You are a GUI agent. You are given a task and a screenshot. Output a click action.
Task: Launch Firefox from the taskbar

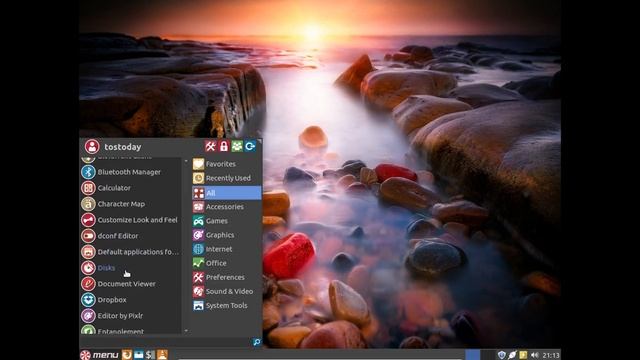point(127,354)
